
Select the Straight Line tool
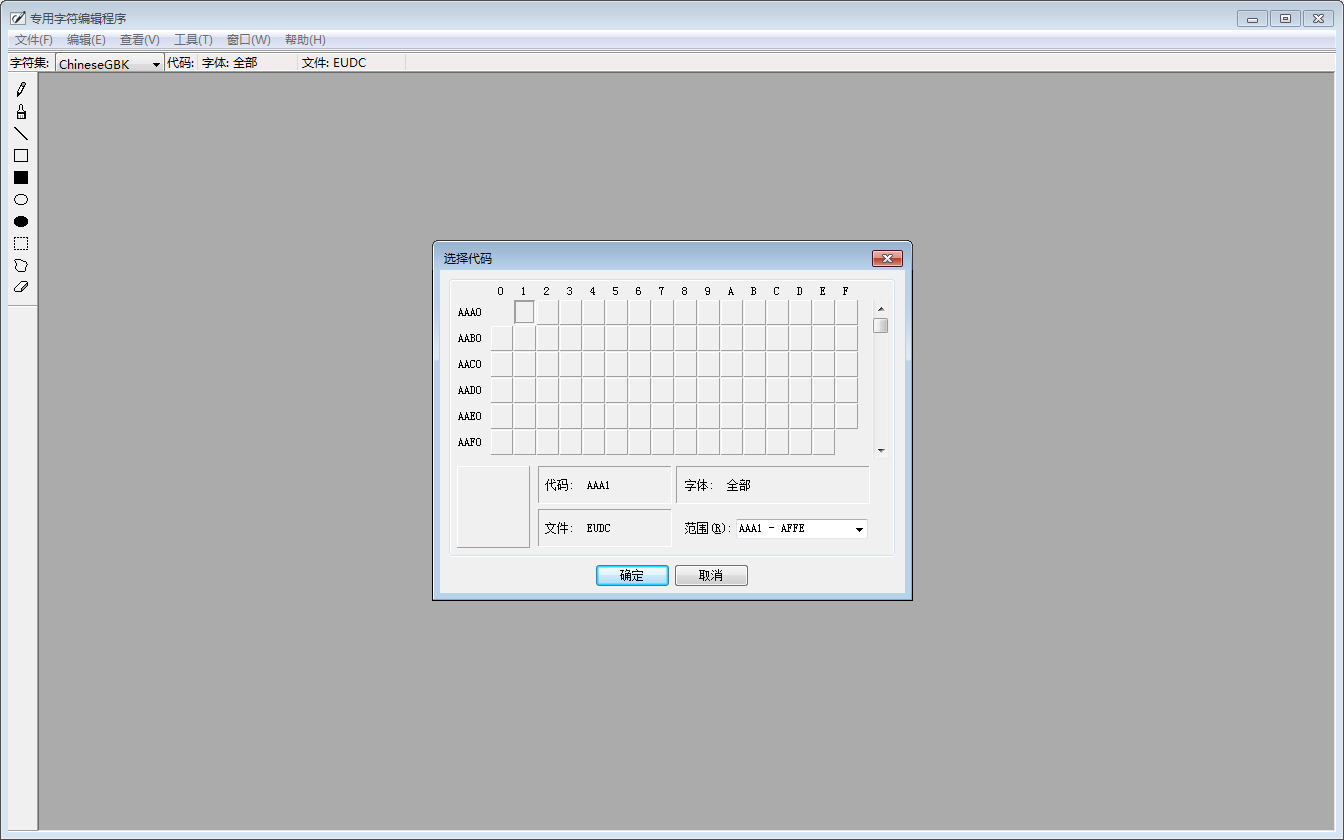21,134
